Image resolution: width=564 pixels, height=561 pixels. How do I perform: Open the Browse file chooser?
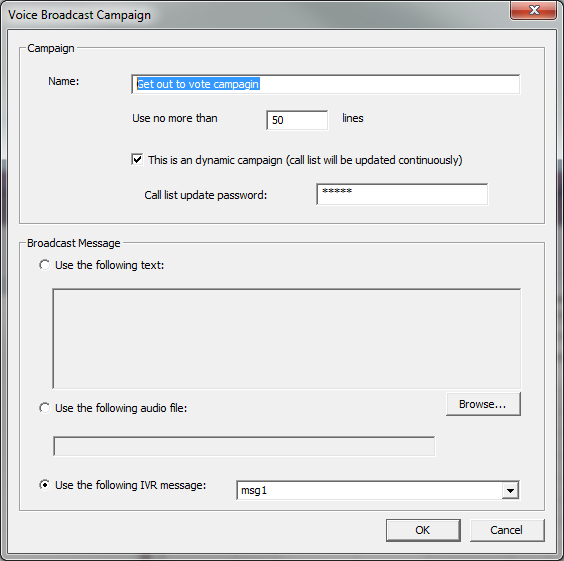[483, 404]
